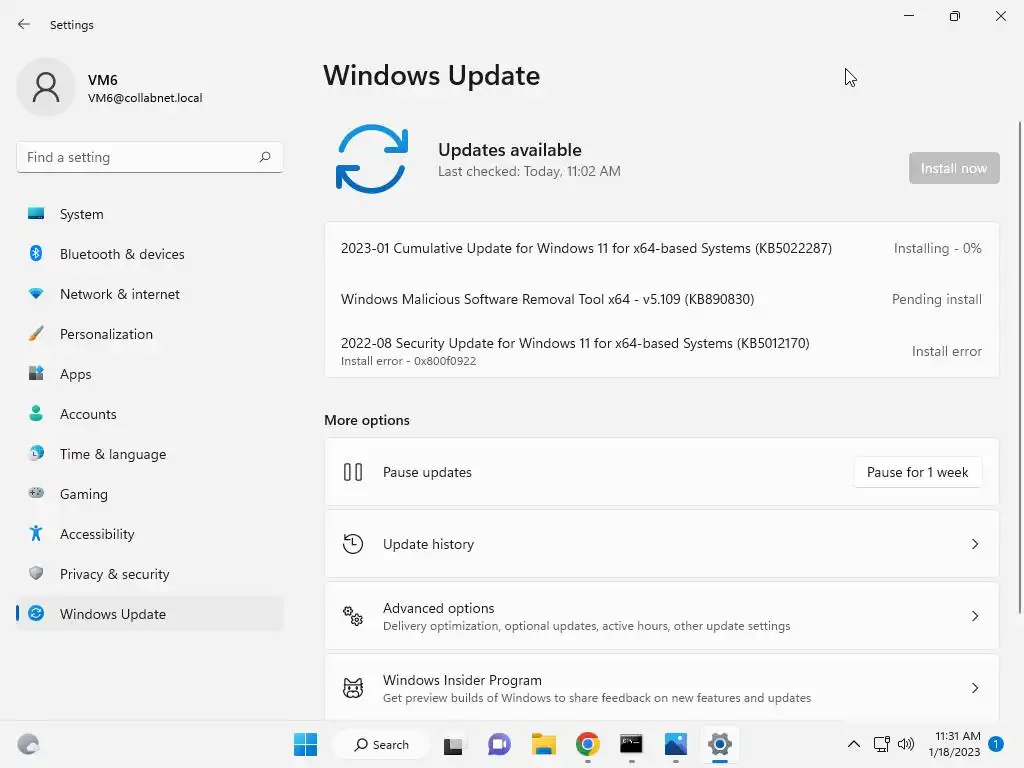This screenshot has width=1024, height=768.
Task: Click the Time & language globe icon
Action: click(36, 453)
